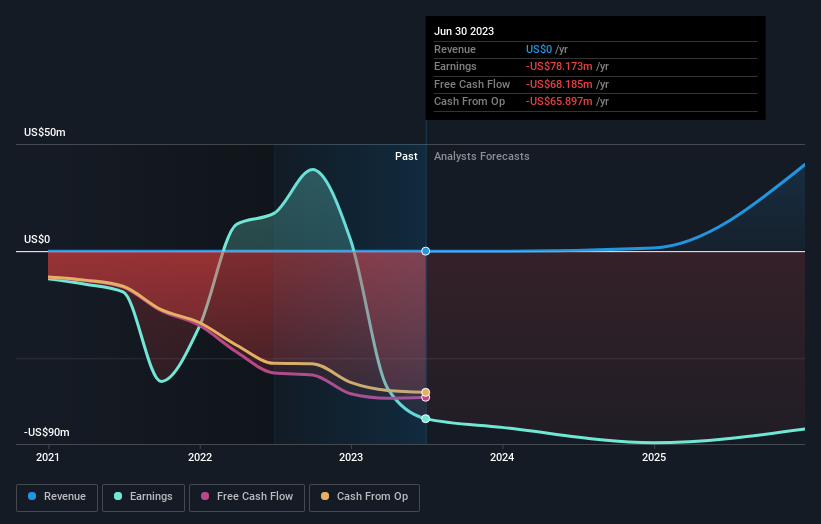Click the blue Revenue data point marker
The width and height of the screenshot is (821, 524).
coord(426,251)
